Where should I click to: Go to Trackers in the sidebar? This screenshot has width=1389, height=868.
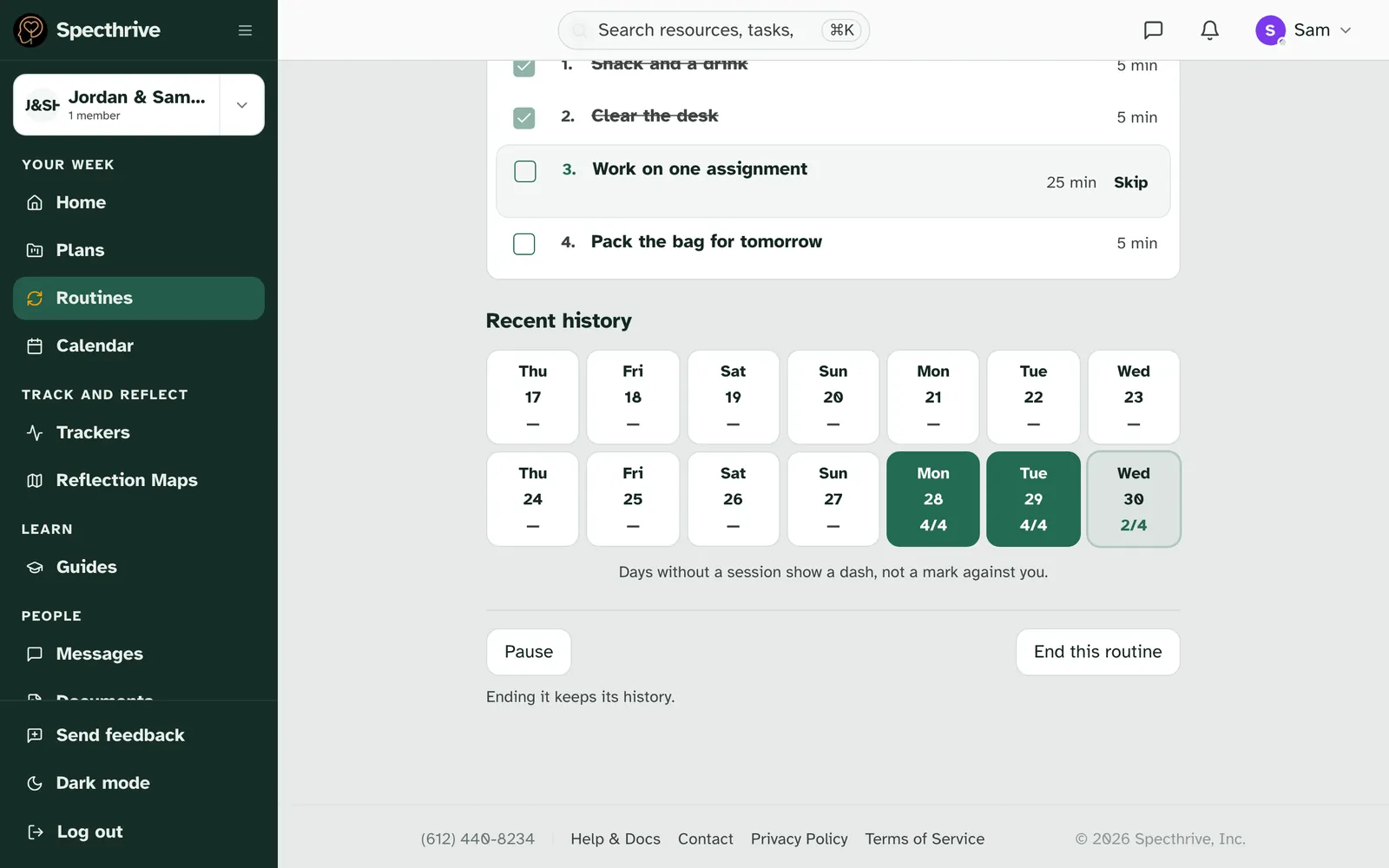[139, 432]
